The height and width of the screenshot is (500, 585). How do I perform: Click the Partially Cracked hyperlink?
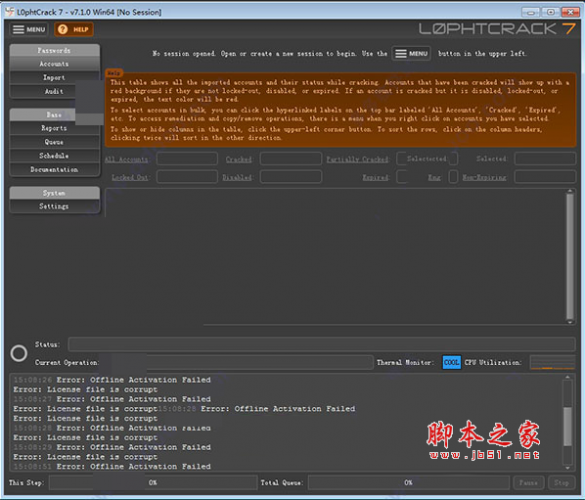tap(357, 159)
